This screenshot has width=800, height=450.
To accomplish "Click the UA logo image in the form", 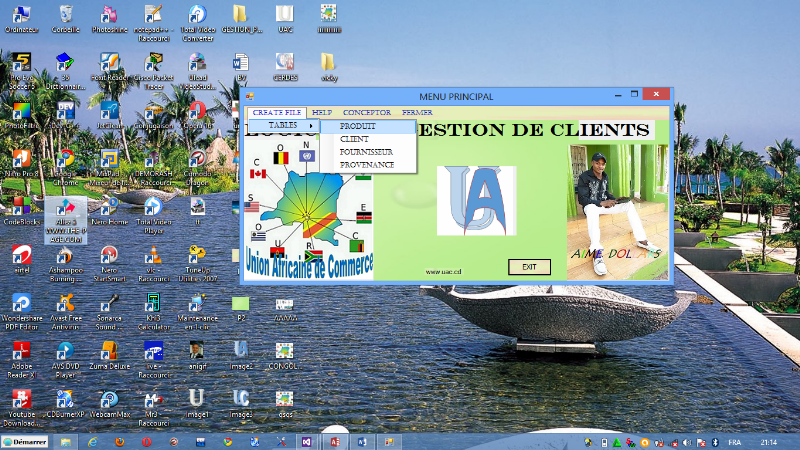I will click(x=476, y=200).
